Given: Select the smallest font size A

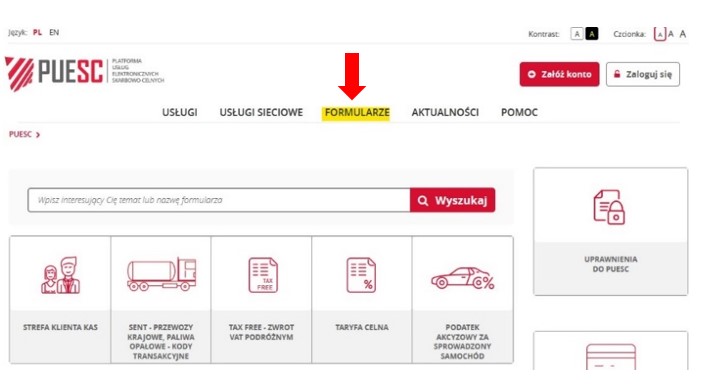Looking at the screenshot, I should click(x=660, y=34).
